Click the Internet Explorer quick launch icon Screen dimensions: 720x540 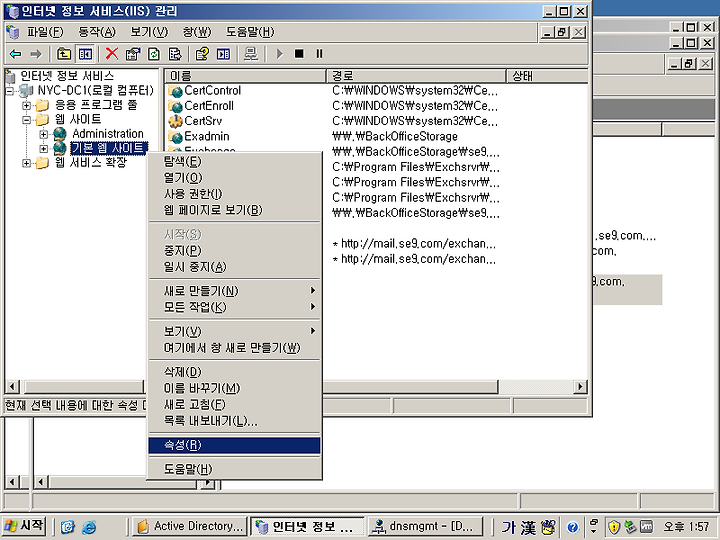[89, 526]
